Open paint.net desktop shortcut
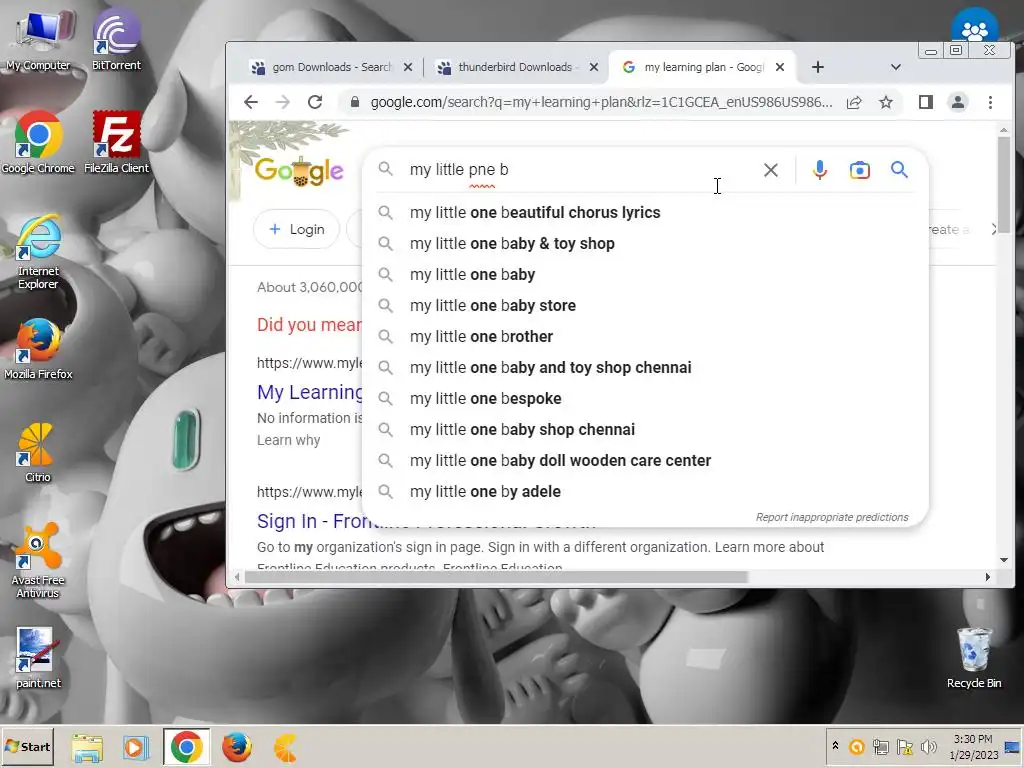1024x768 pixels. coord(38,658)
